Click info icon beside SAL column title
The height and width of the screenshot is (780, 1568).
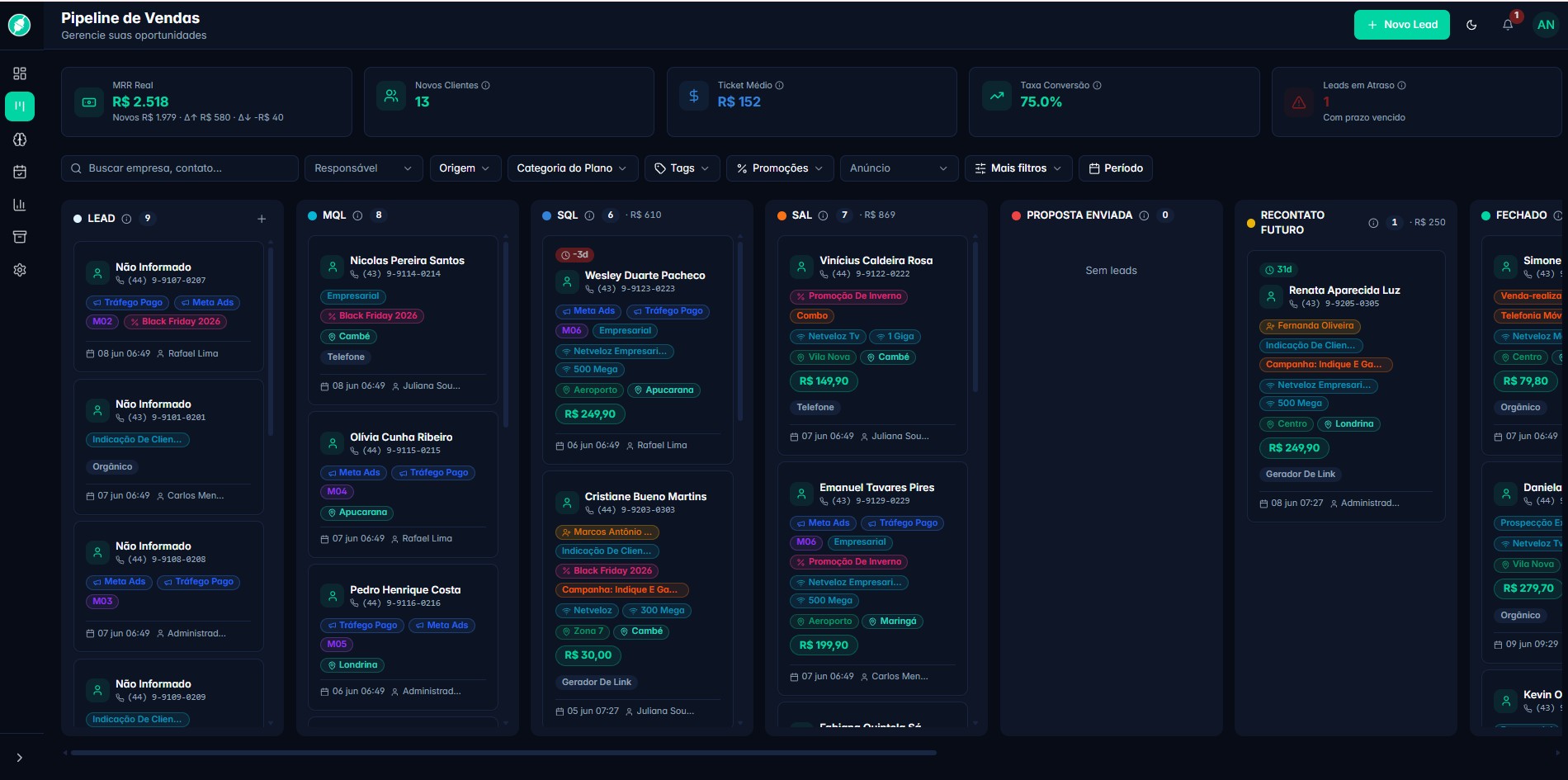click(x=823, y=215)
